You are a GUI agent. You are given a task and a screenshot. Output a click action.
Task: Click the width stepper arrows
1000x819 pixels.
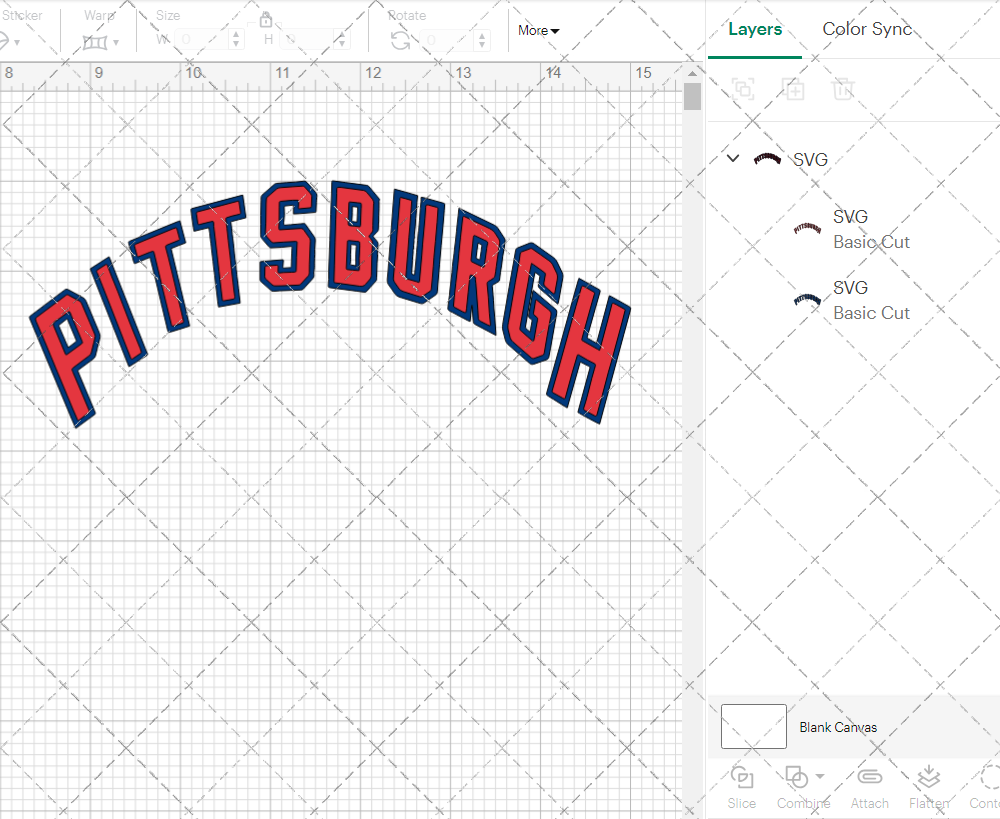(236, 40)
